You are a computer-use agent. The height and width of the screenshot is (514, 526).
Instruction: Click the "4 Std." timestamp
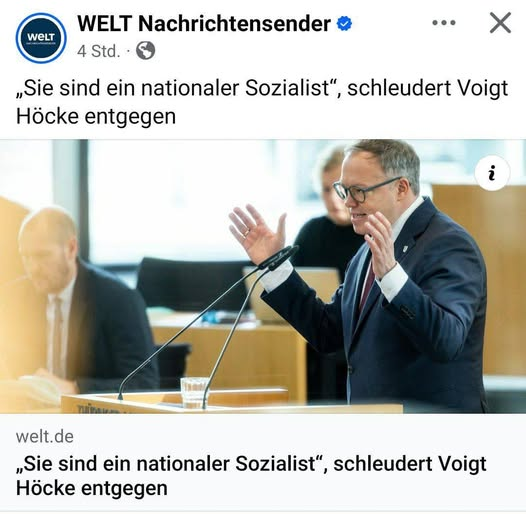coord(98,51)
